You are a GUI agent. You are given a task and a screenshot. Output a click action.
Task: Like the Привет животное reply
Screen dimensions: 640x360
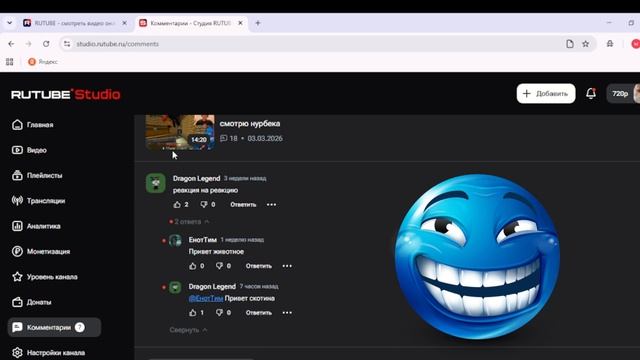click(193, 266)
